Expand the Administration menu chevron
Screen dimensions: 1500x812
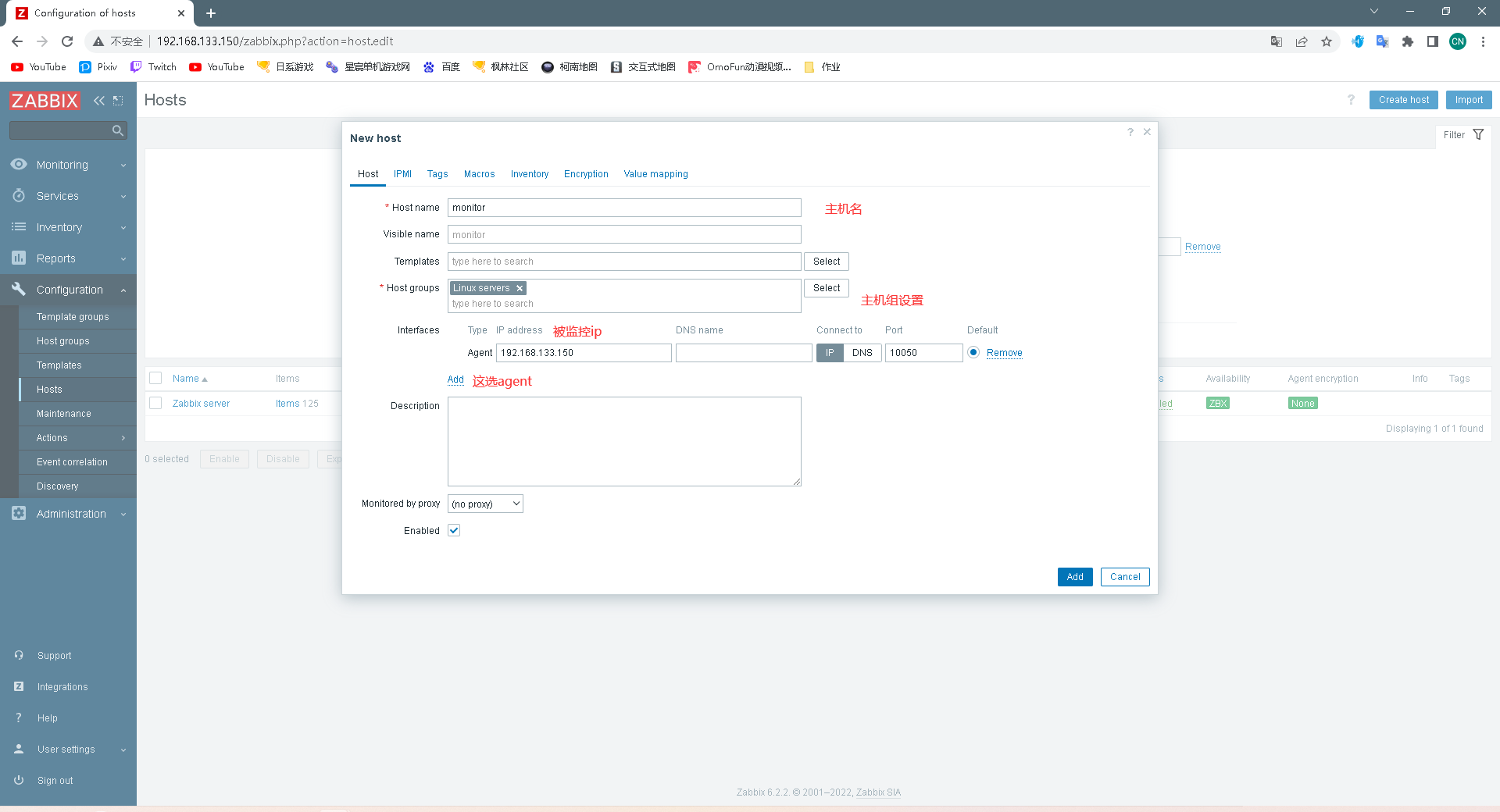point(123,514)
